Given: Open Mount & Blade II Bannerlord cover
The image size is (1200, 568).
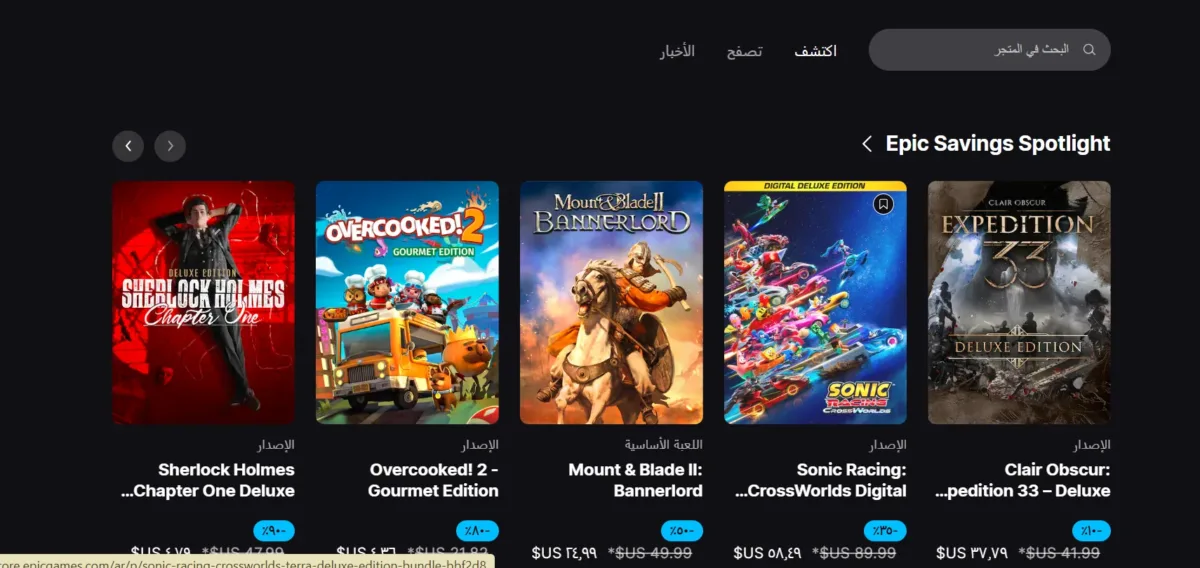Looking at the screenshot, I should coord(611,302).
